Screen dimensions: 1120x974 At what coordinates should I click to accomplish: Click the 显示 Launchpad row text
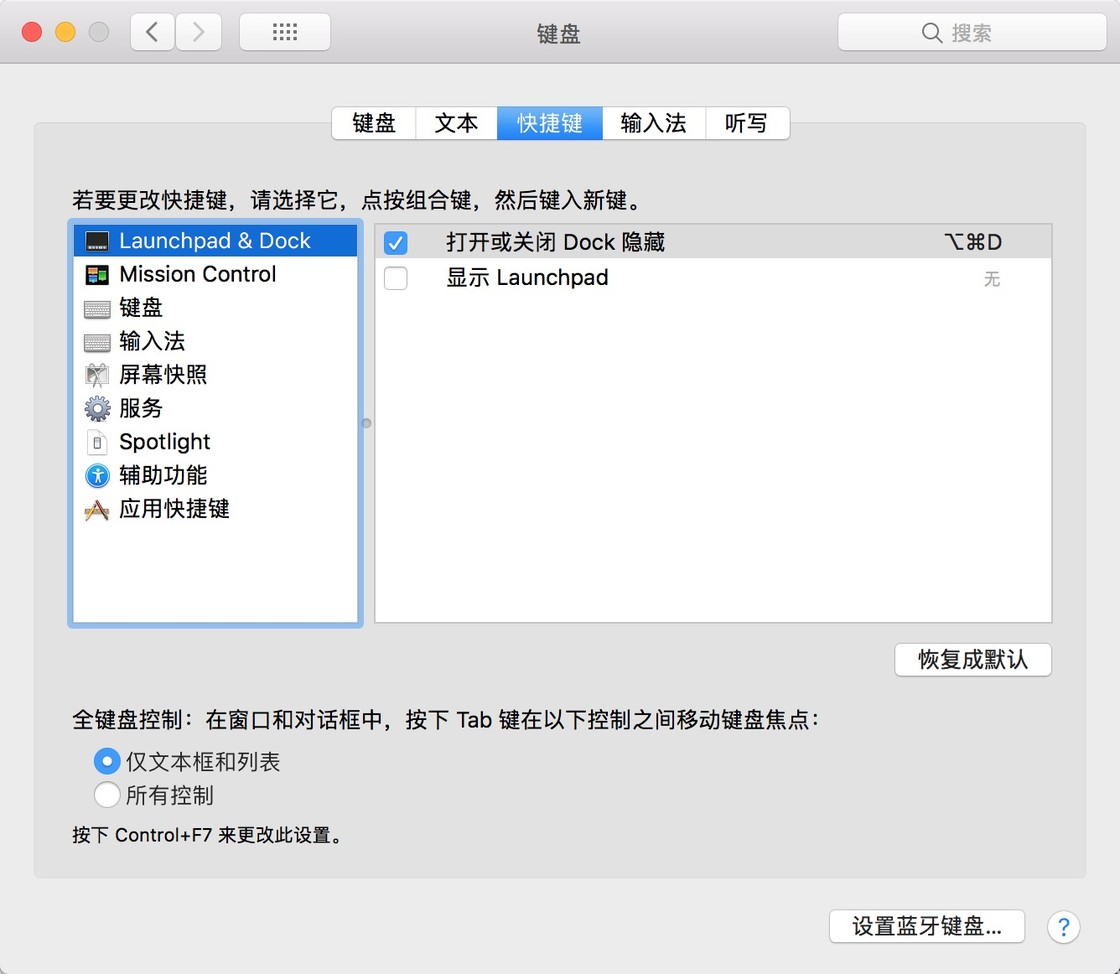click(527, 277)
